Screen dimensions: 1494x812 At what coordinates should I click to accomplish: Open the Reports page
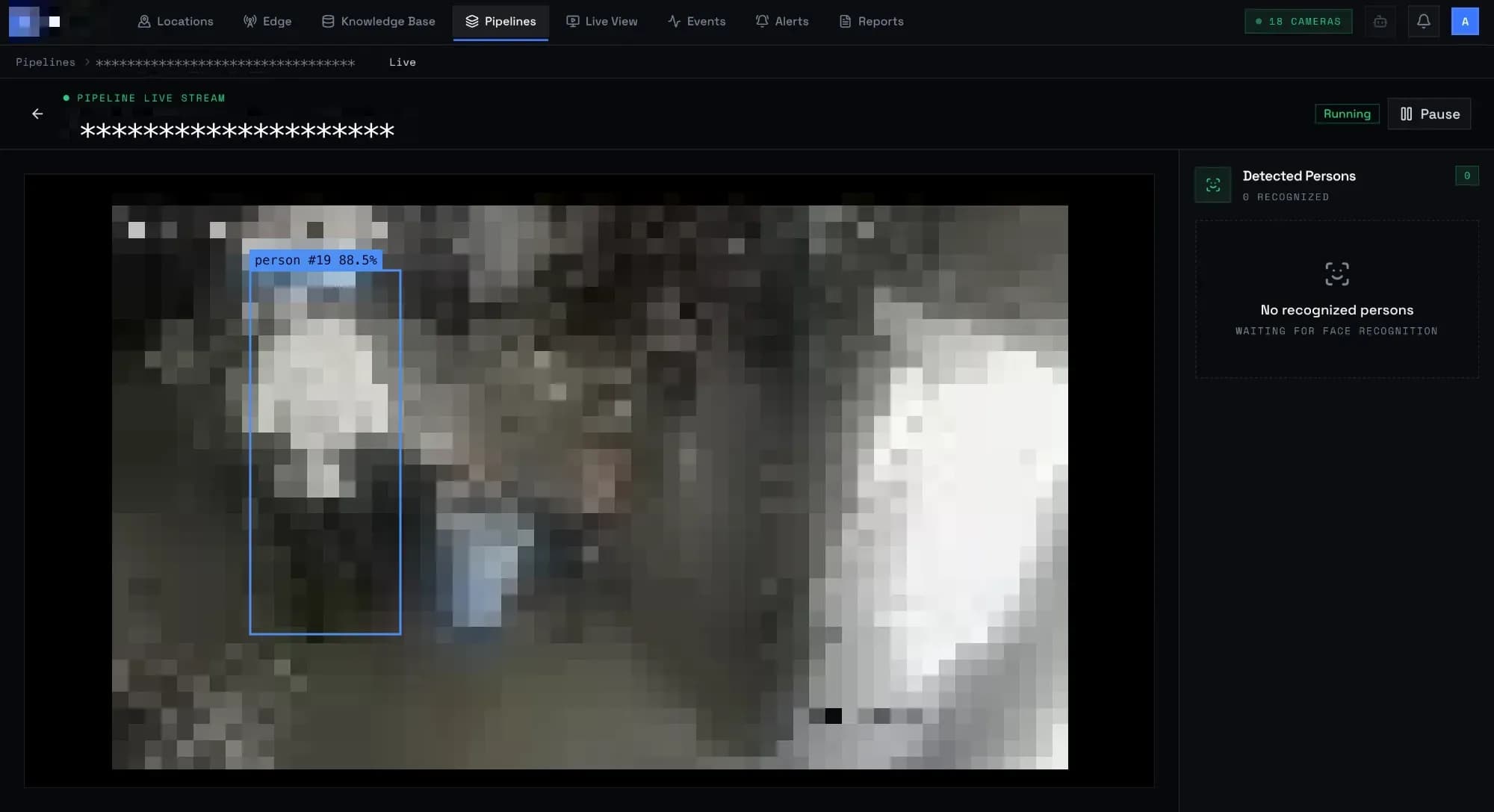[x=871, y=22]
